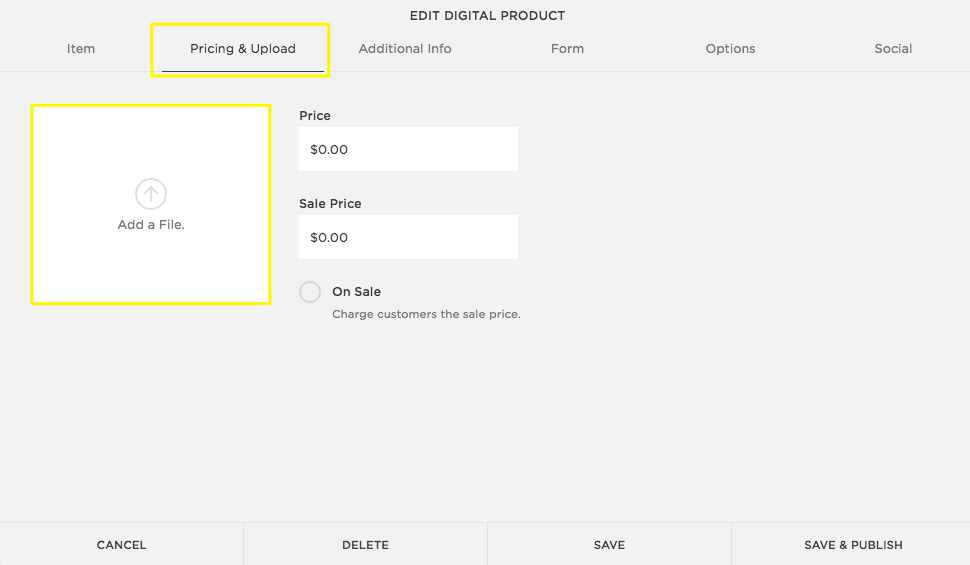Viewport: 970px width, 565px height.
Task: Focus the Sale Price input field
Action: [x=408, y=237]
